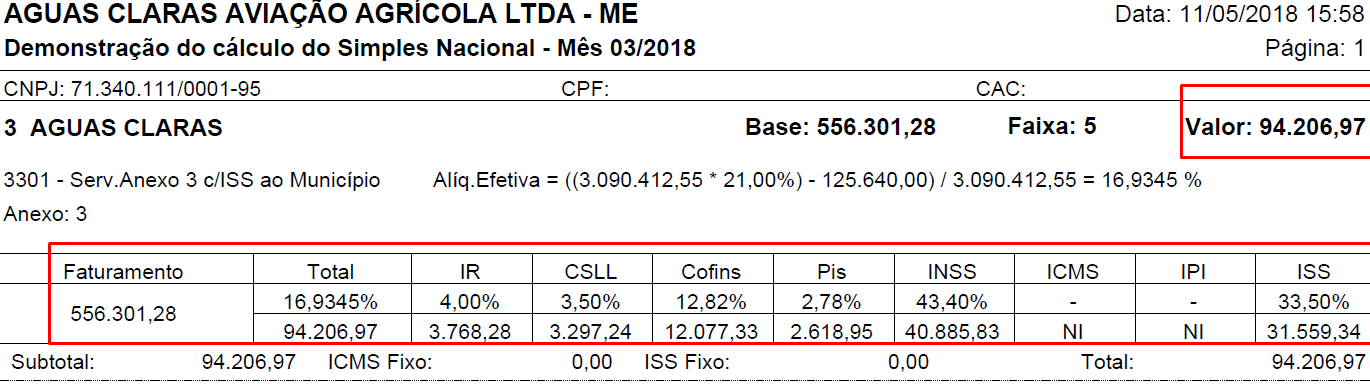Screen dimensions: 1370x384
Task: Click the Faturamento column header
Action: coord(124,272)
